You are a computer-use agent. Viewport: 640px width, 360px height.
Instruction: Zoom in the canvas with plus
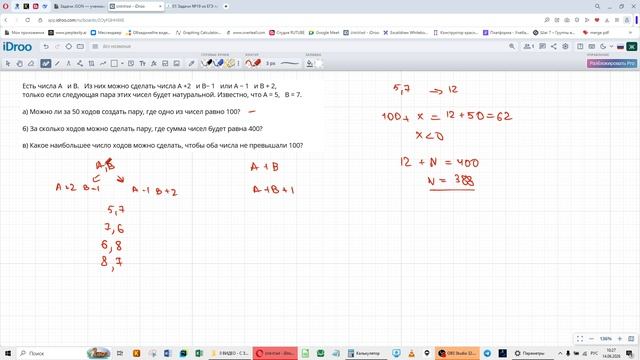[620, 339]
